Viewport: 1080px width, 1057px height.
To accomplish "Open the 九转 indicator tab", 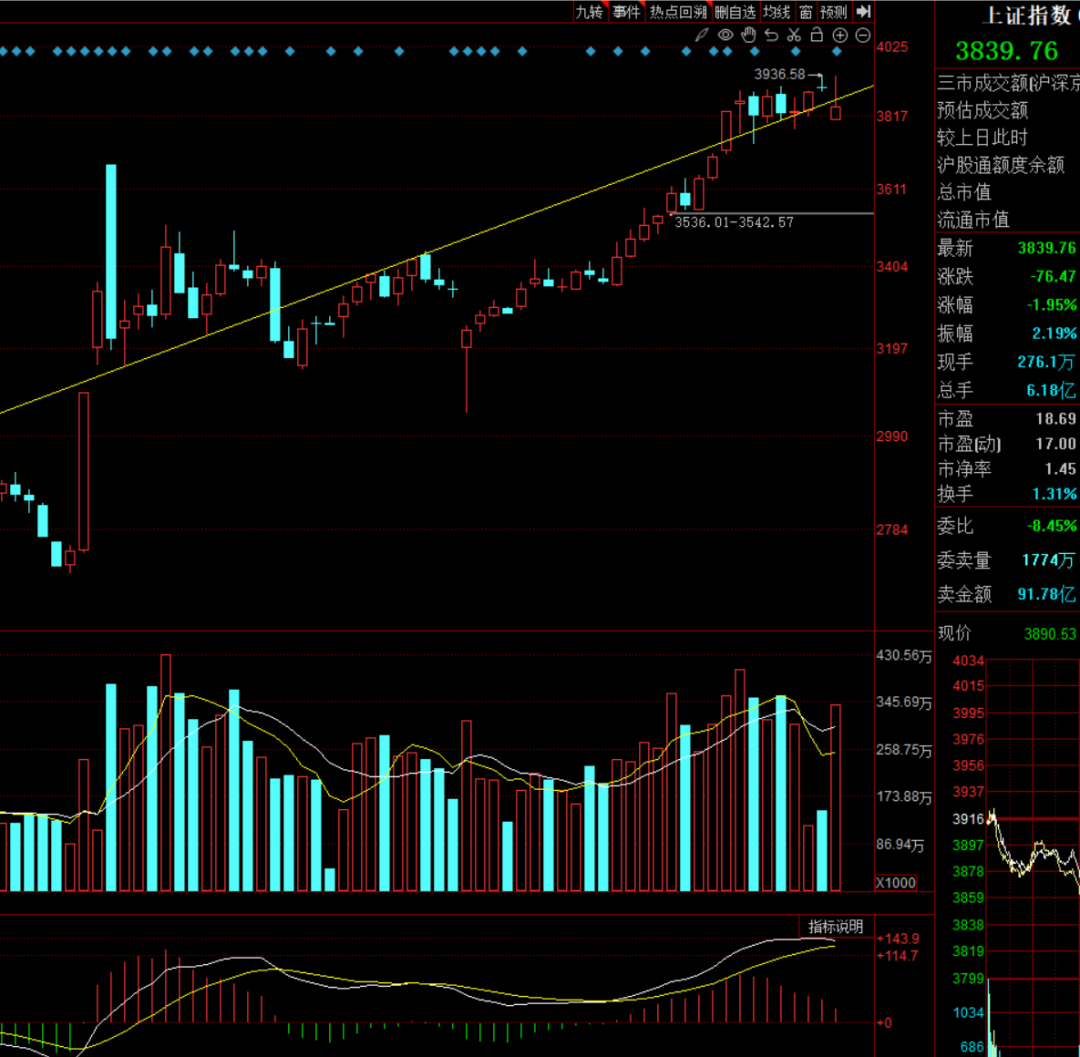I will pos(590,12).
